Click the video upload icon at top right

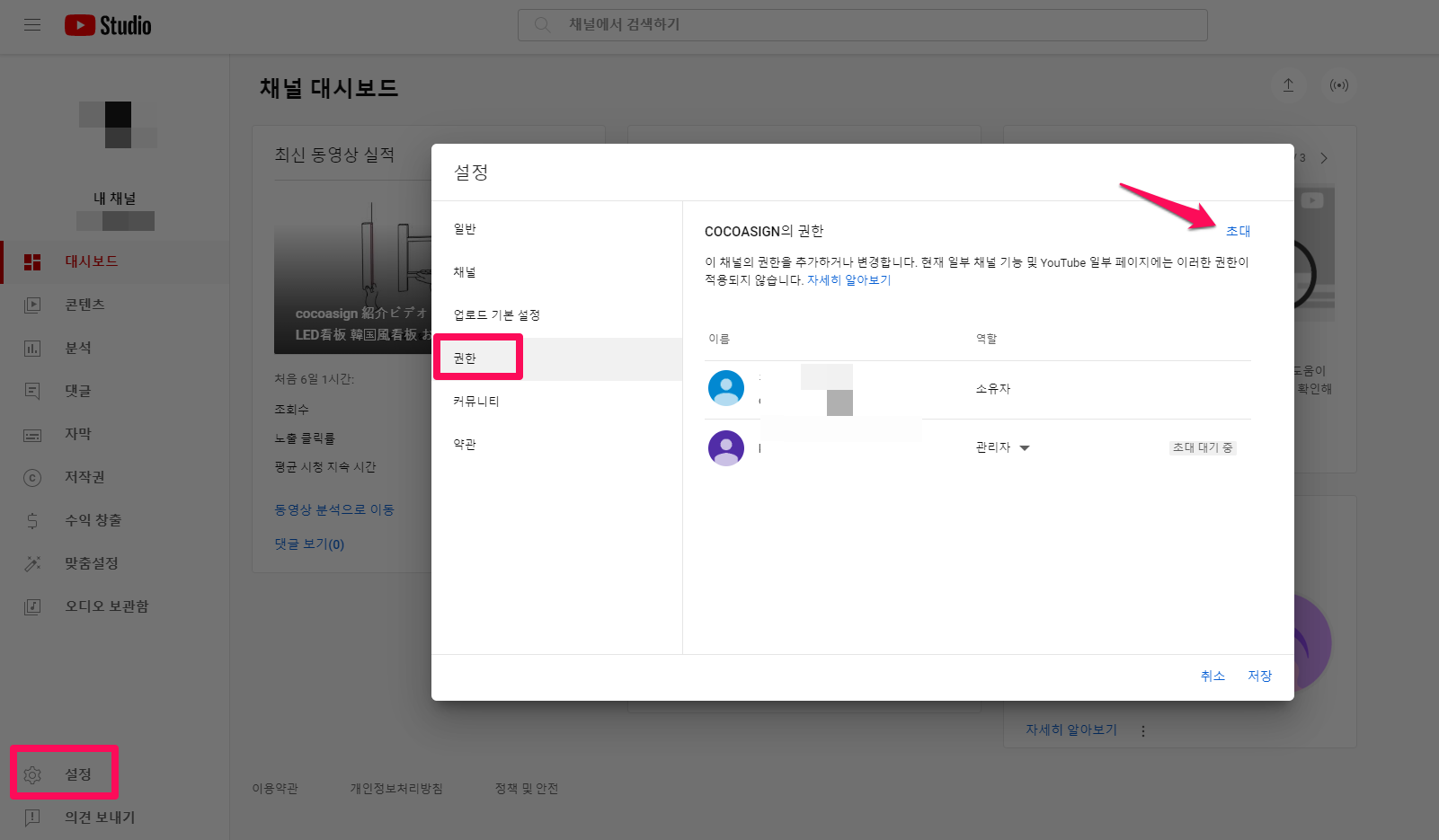click(1289, 85)
